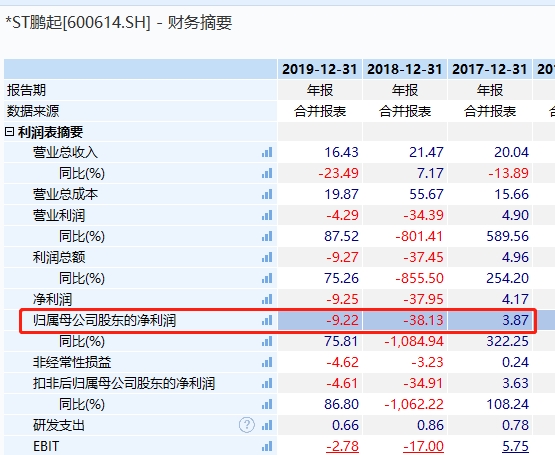Open chart icon for 净利润 row
Image resolution: width=555 pixels, height=455 pixels.
[x=267, y=300]
